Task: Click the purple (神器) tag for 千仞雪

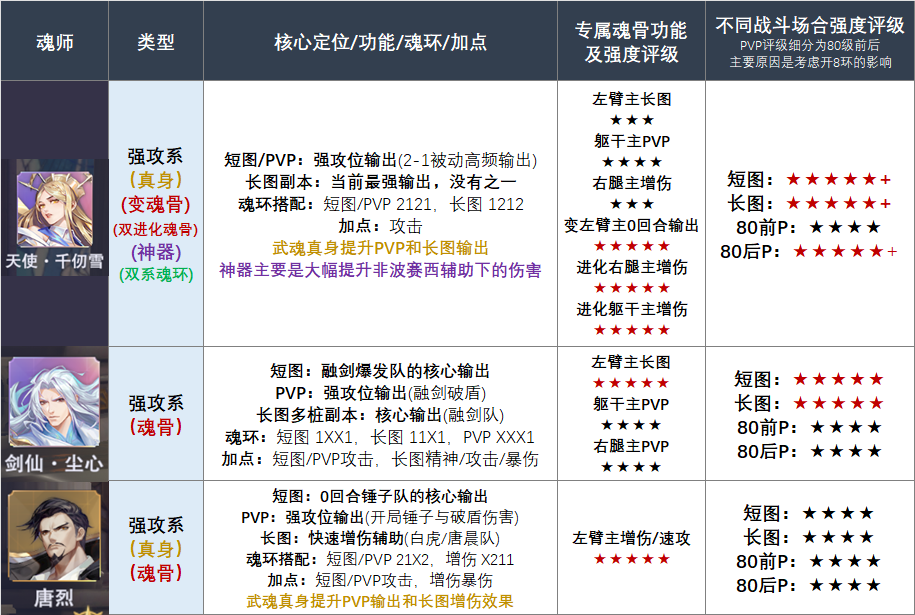Action: tap(155, 252)
